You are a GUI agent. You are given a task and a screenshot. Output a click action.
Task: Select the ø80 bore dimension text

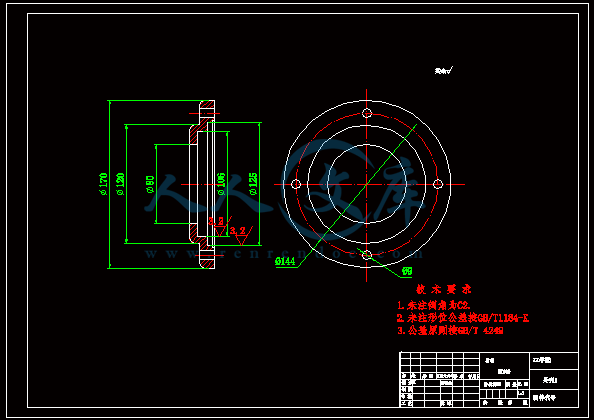click(x=150, y=184)
